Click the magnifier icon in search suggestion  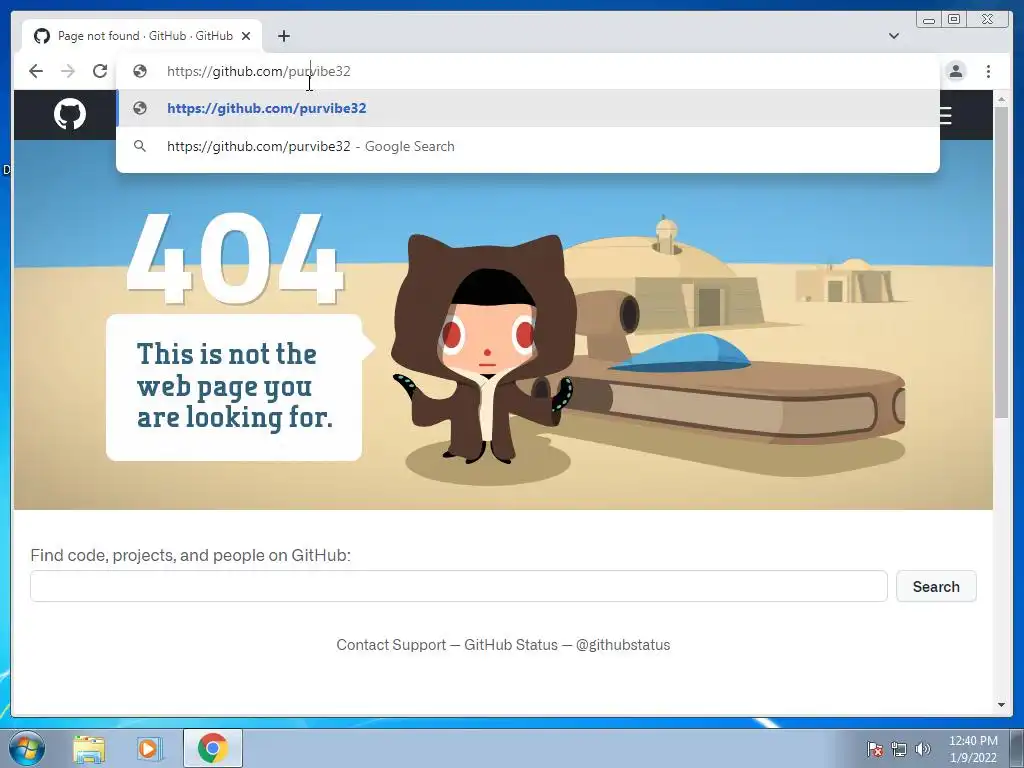[140, 146]
